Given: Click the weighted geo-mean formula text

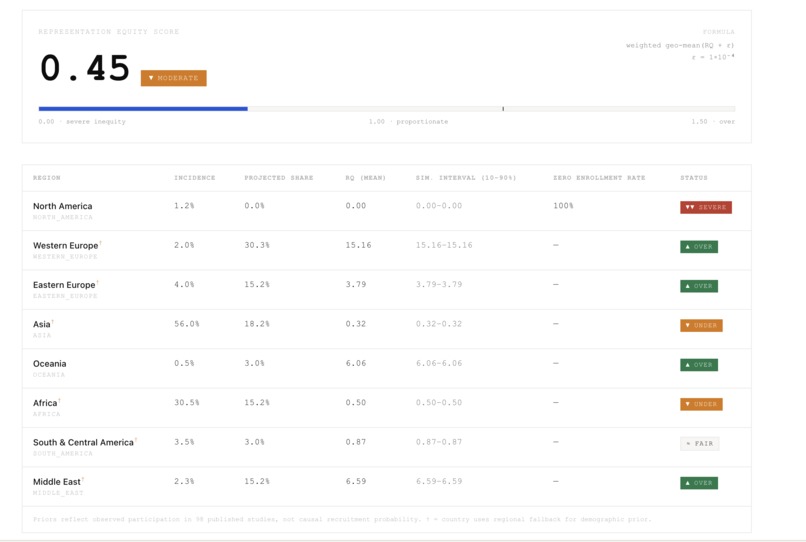Looking at the screenshot, I should click(x=680, y=45).
